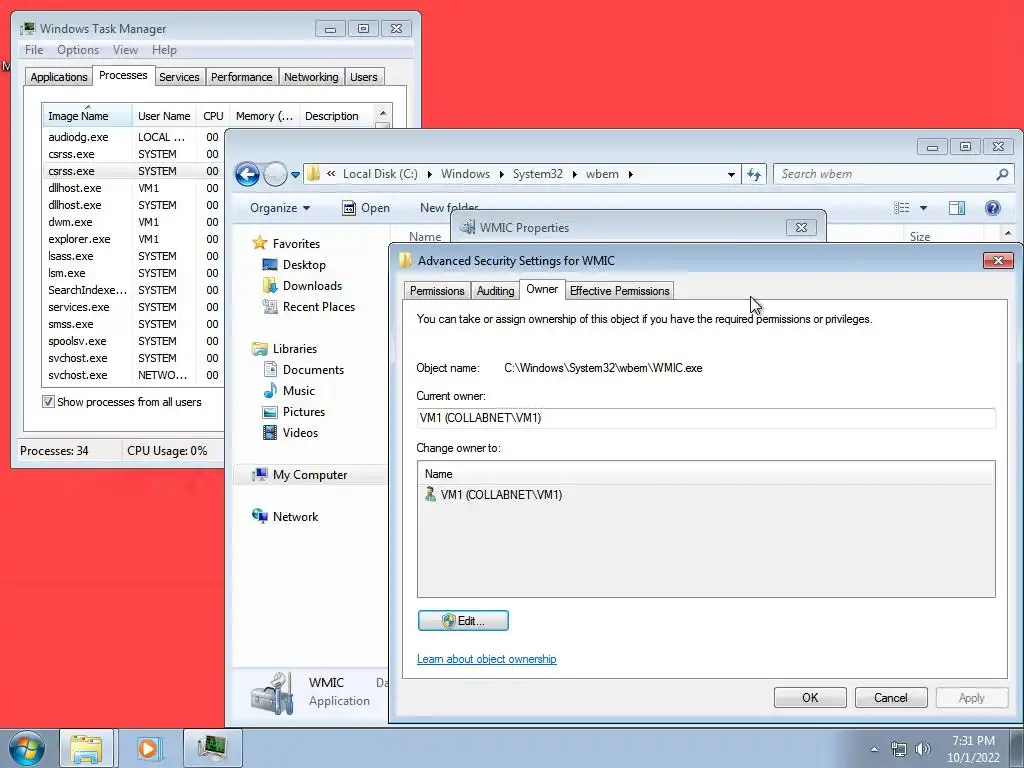Open recent pages dropdown beside navigation arrows
1024x768 pixels.
click(x=295, y=175)
